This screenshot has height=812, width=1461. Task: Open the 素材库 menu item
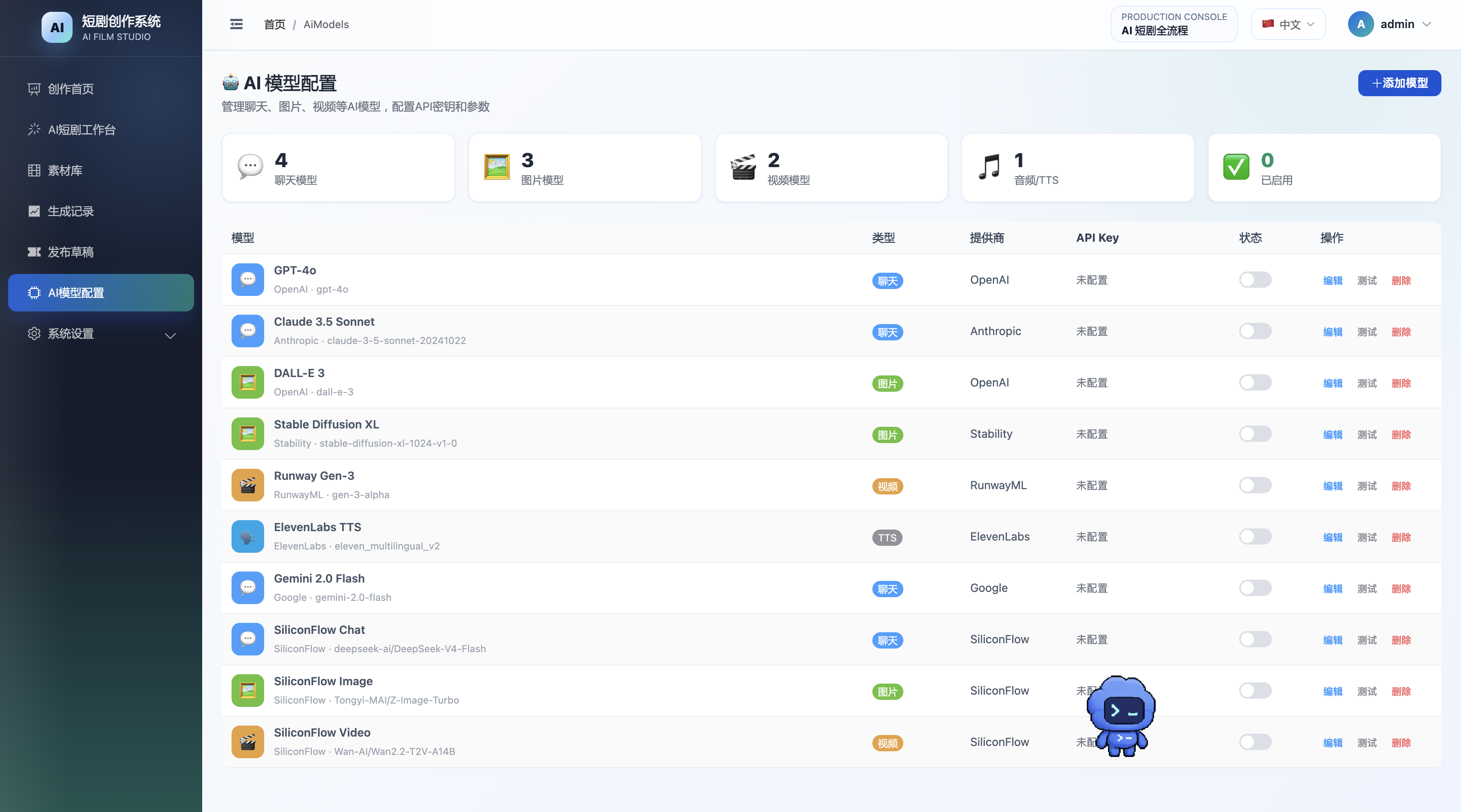101,171
